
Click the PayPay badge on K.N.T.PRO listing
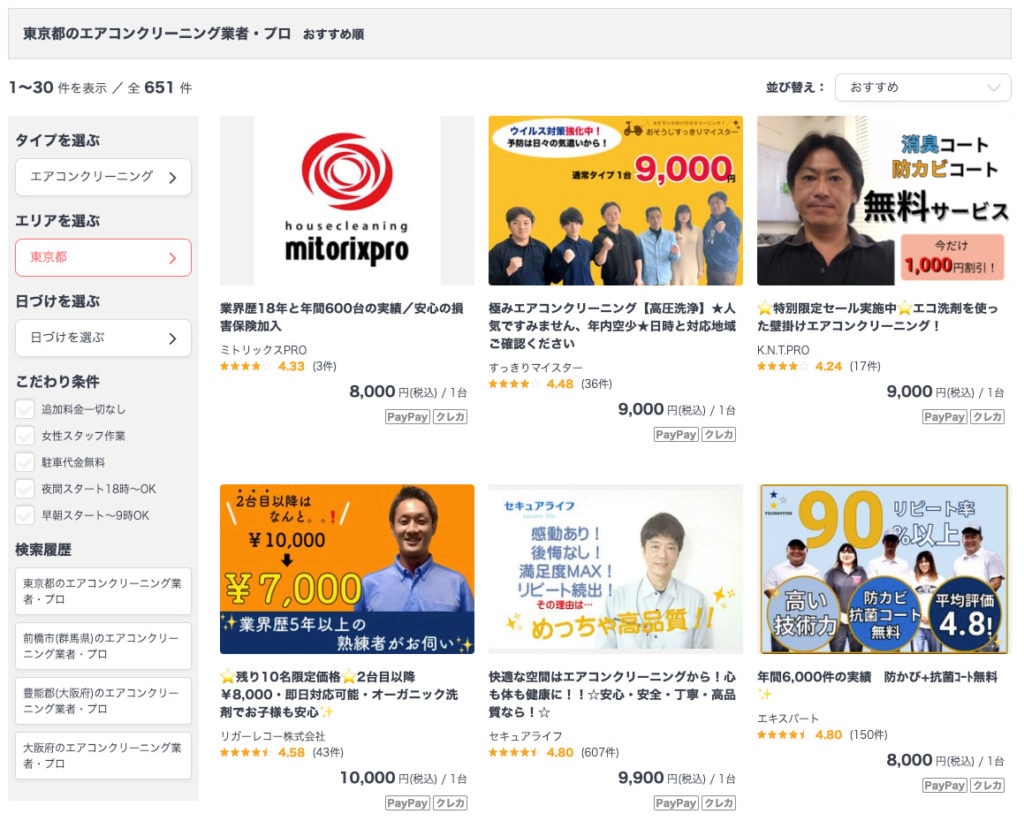click(x=944, y=417)
